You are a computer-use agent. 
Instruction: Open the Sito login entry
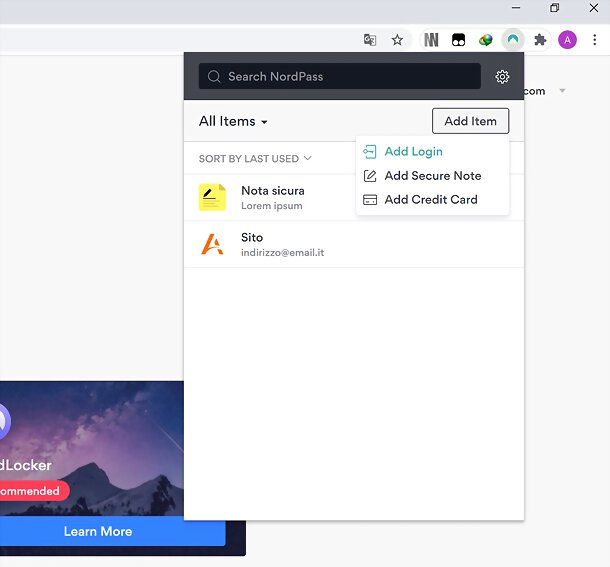(354, 244)
